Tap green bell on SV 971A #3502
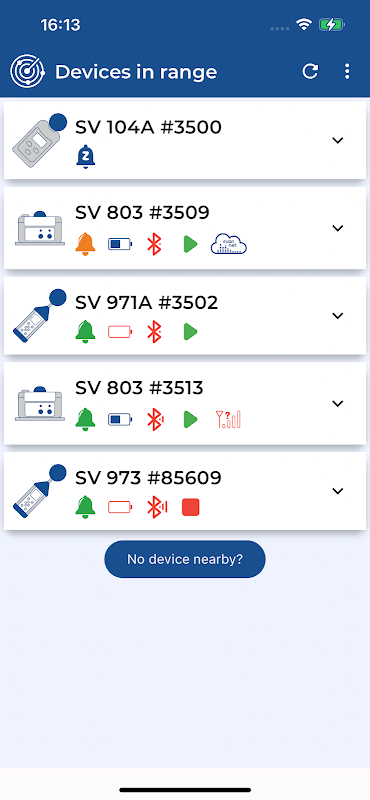Screen dimensions: 370x800 [86, 332]
